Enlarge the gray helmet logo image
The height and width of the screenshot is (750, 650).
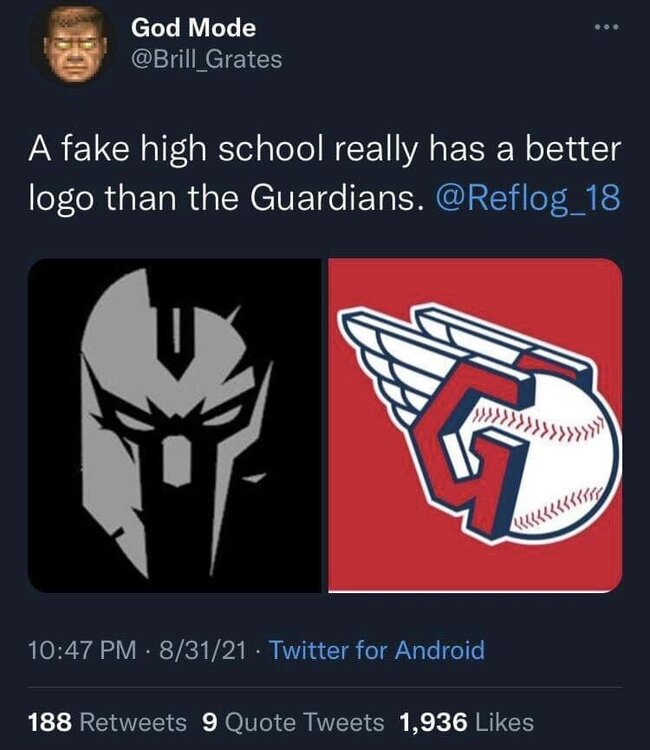point(175,425)
